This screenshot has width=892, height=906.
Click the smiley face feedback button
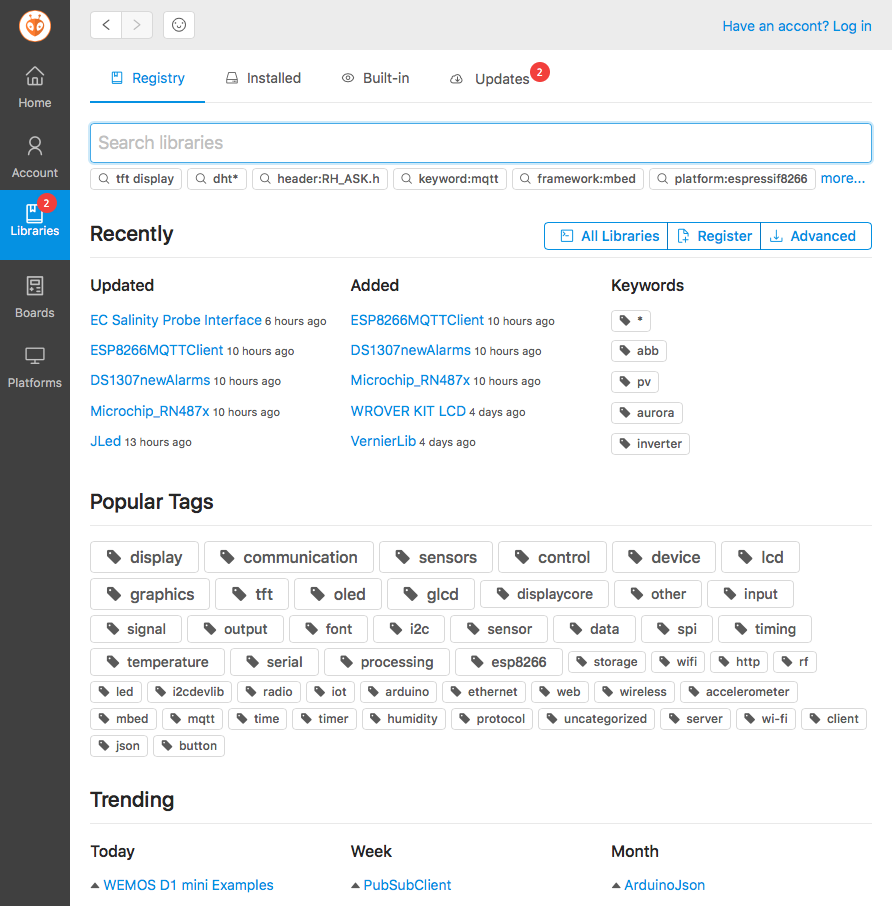coord(179,25)
